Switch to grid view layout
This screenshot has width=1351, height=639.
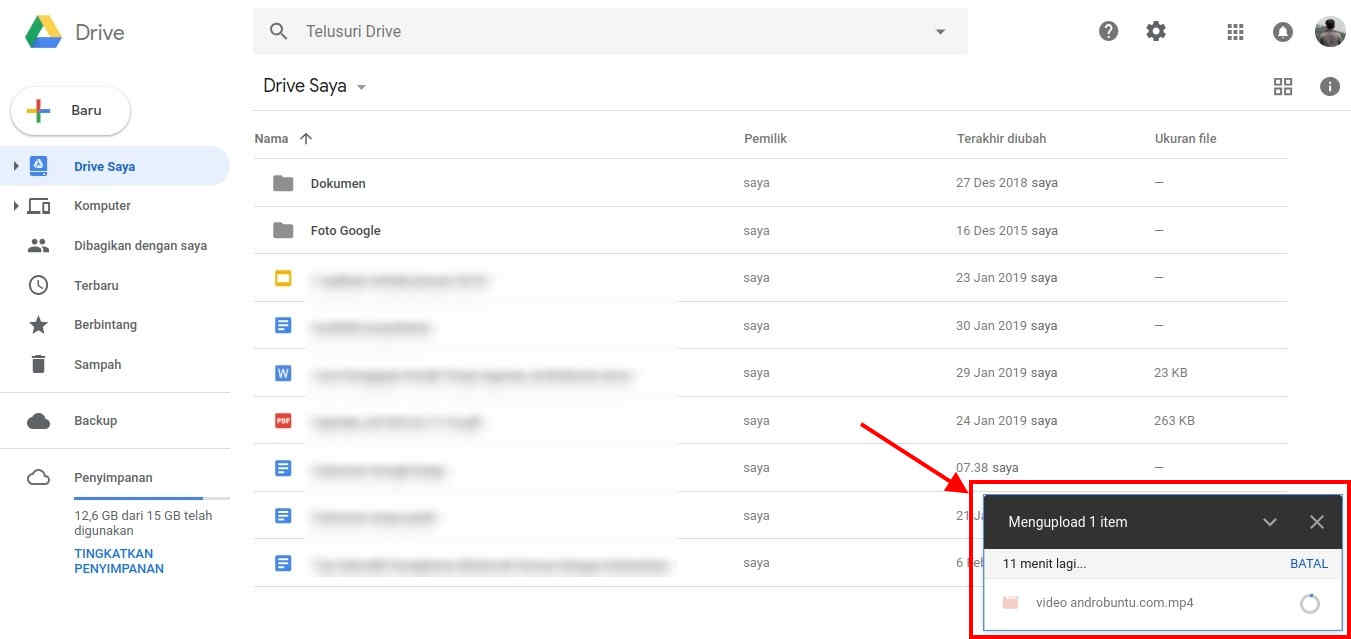[x=1283, y=87]
